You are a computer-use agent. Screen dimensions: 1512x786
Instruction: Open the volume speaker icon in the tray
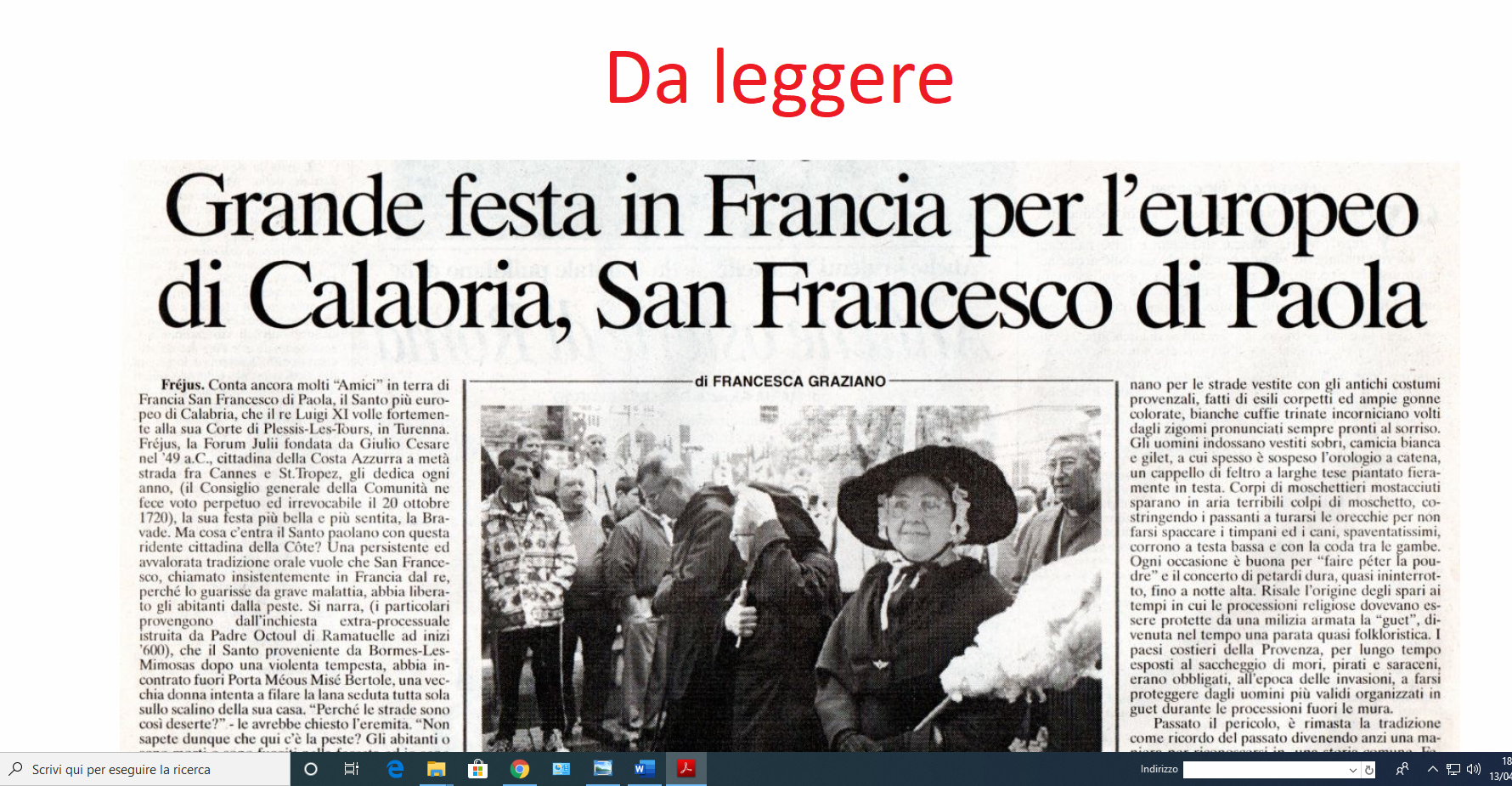[1474, 769]
